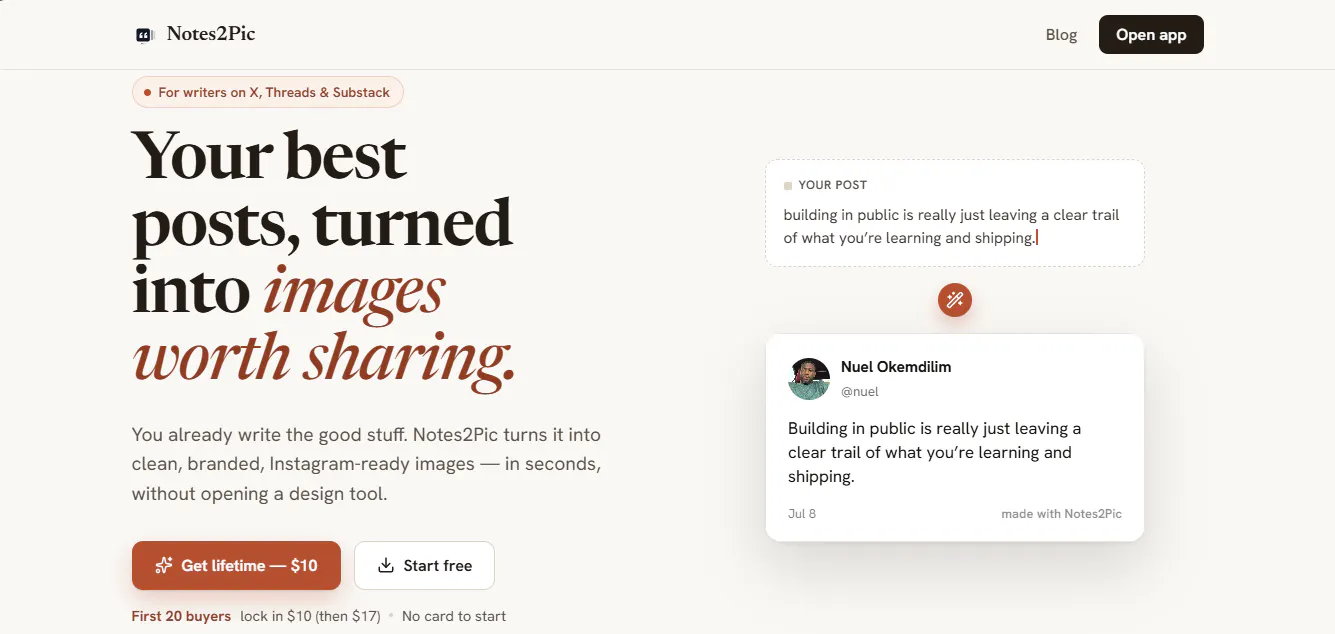This screenshot has height=634, width=1335.
Task: Click the sparkle icon on Get lifetime button
Action: 164,566
